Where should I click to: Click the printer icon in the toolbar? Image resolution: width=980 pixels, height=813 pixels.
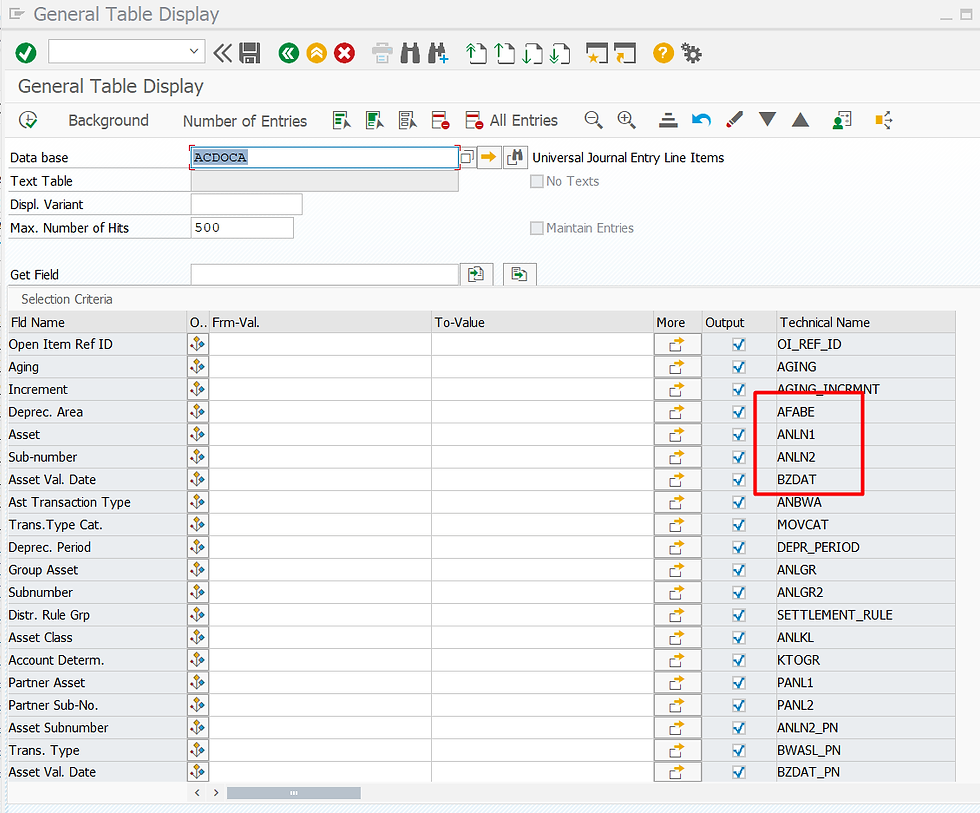pos(382,53)
